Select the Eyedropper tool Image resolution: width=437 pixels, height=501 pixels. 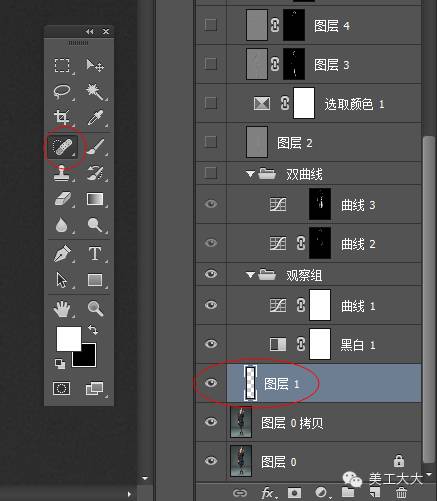tap(95, 117)
